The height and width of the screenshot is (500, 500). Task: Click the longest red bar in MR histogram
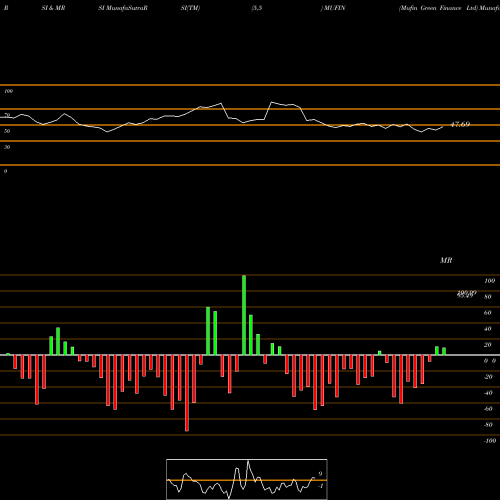pyautogui.click(x=187, y=393)
